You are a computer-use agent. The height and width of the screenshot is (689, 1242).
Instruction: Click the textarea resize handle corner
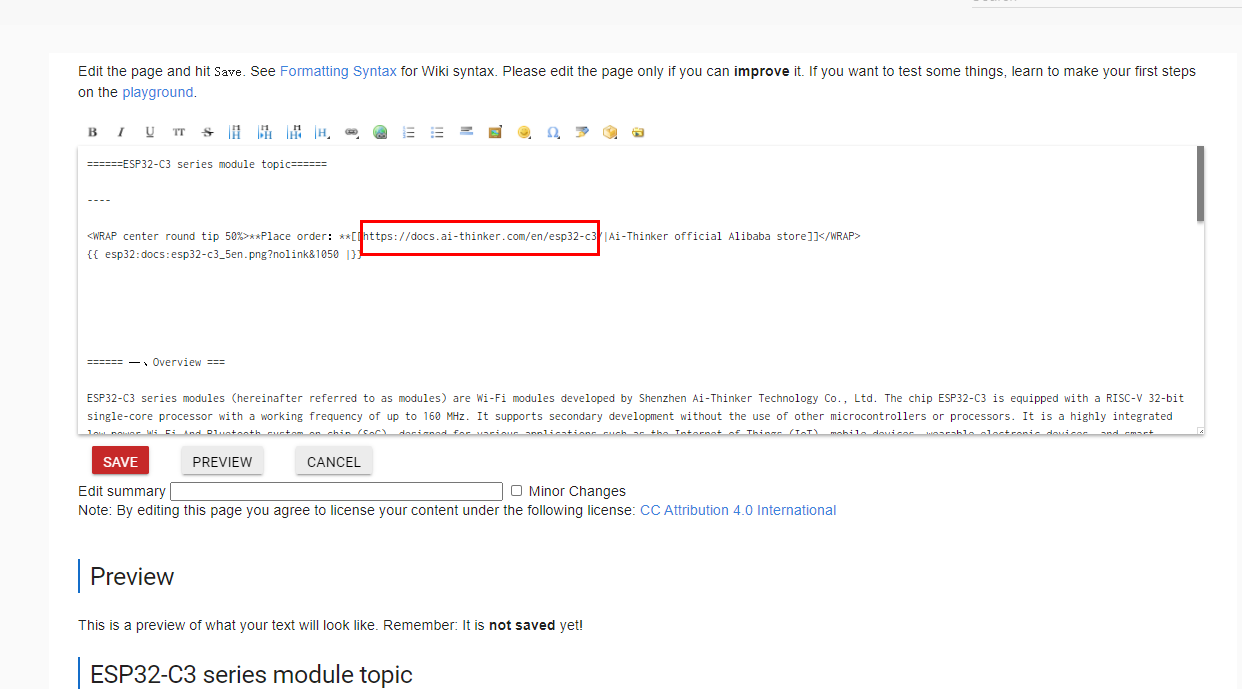(x=1200, y=431)
